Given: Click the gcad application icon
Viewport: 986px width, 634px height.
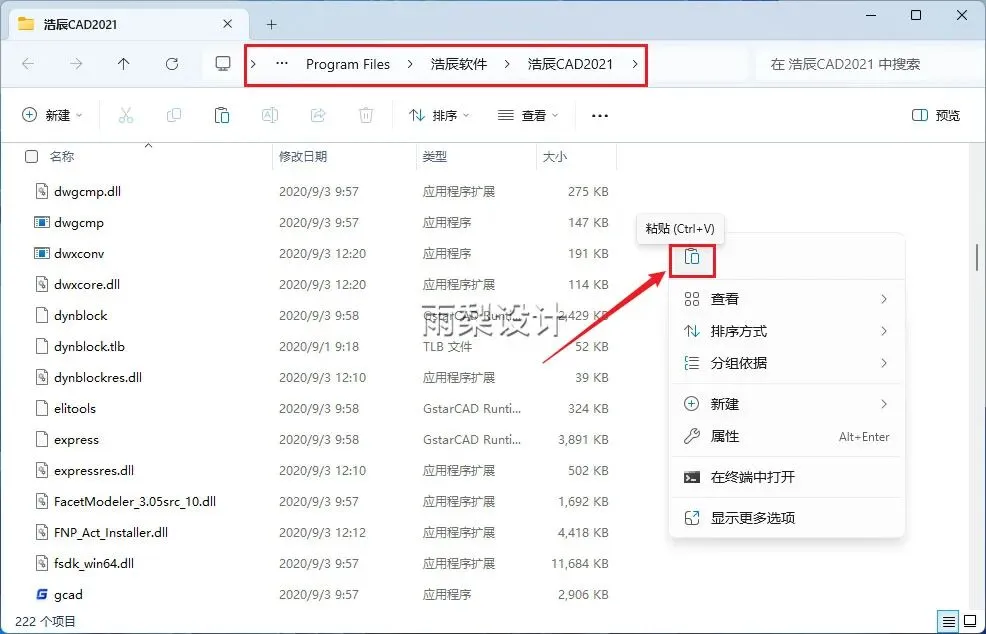Looking at the screenshot, I should click(42, 594).
